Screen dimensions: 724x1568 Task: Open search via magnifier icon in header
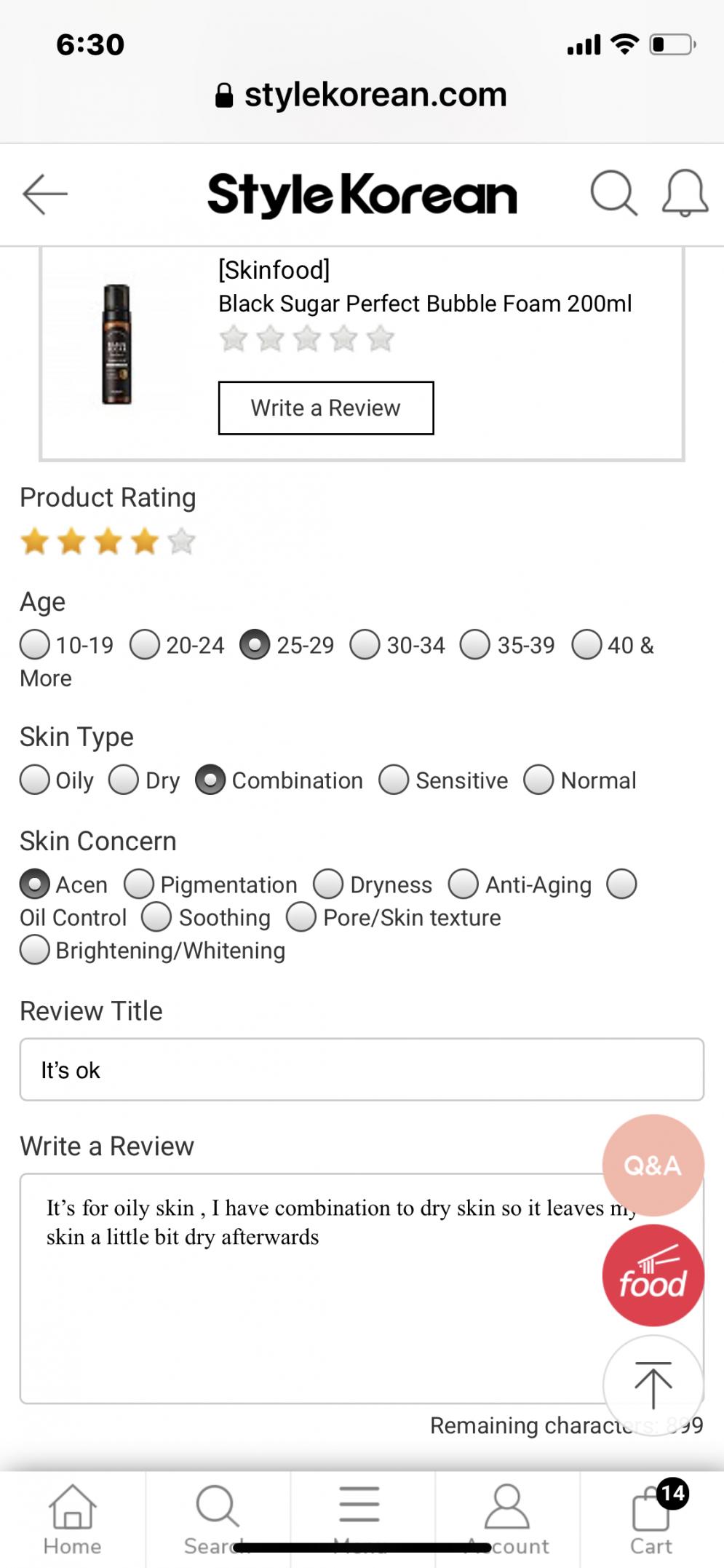[613, 194]
